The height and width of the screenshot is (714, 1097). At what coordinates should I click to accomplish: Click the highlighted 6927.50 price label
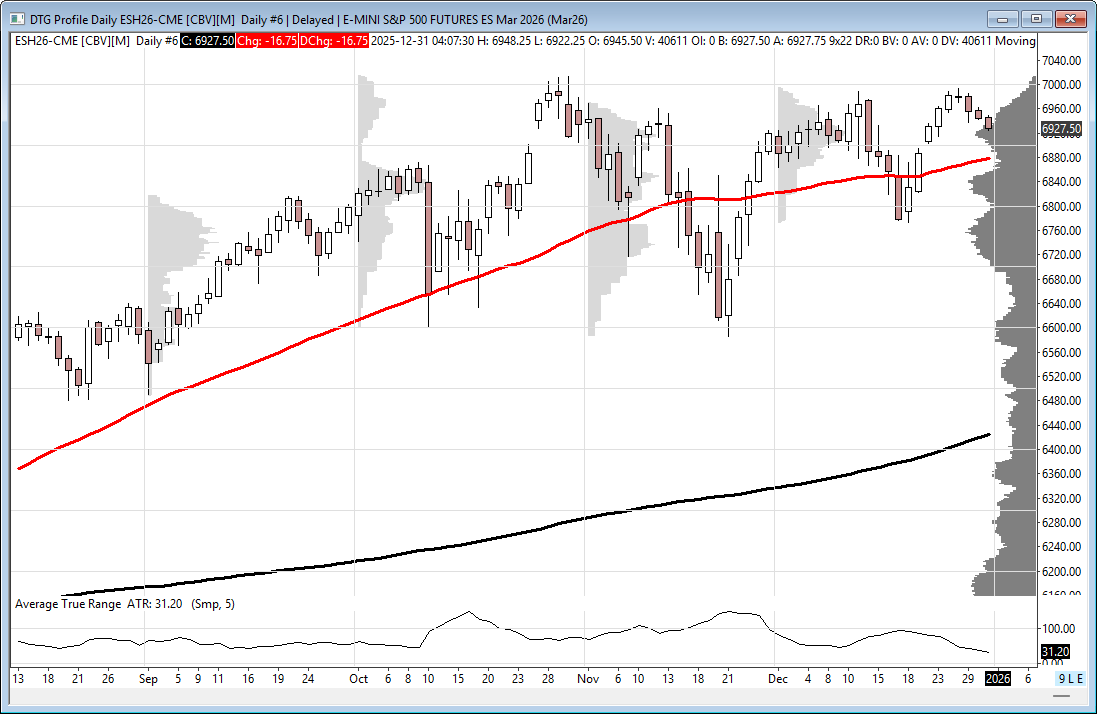point(1060,129)
